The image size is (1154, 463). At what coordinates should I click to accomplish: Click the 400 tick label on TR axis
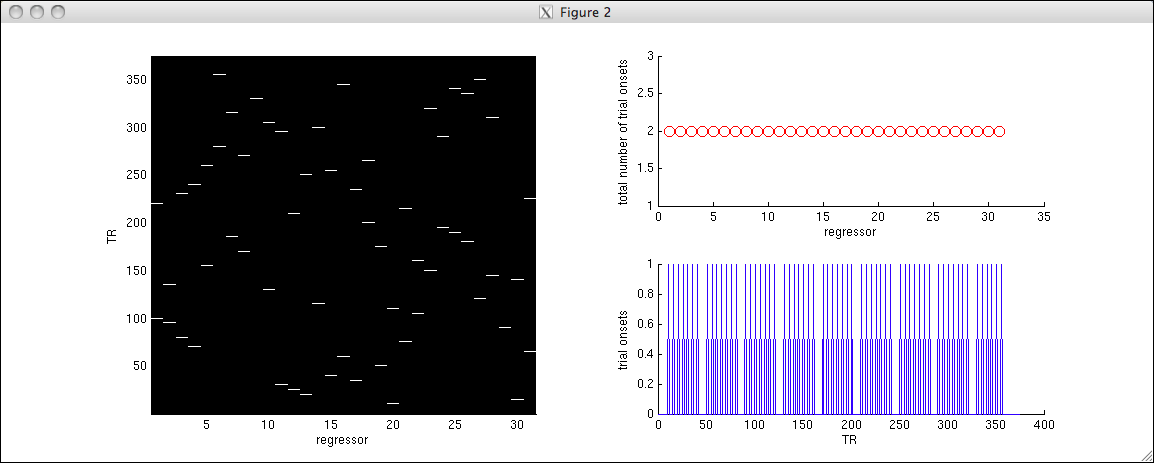click(1043, 424)
